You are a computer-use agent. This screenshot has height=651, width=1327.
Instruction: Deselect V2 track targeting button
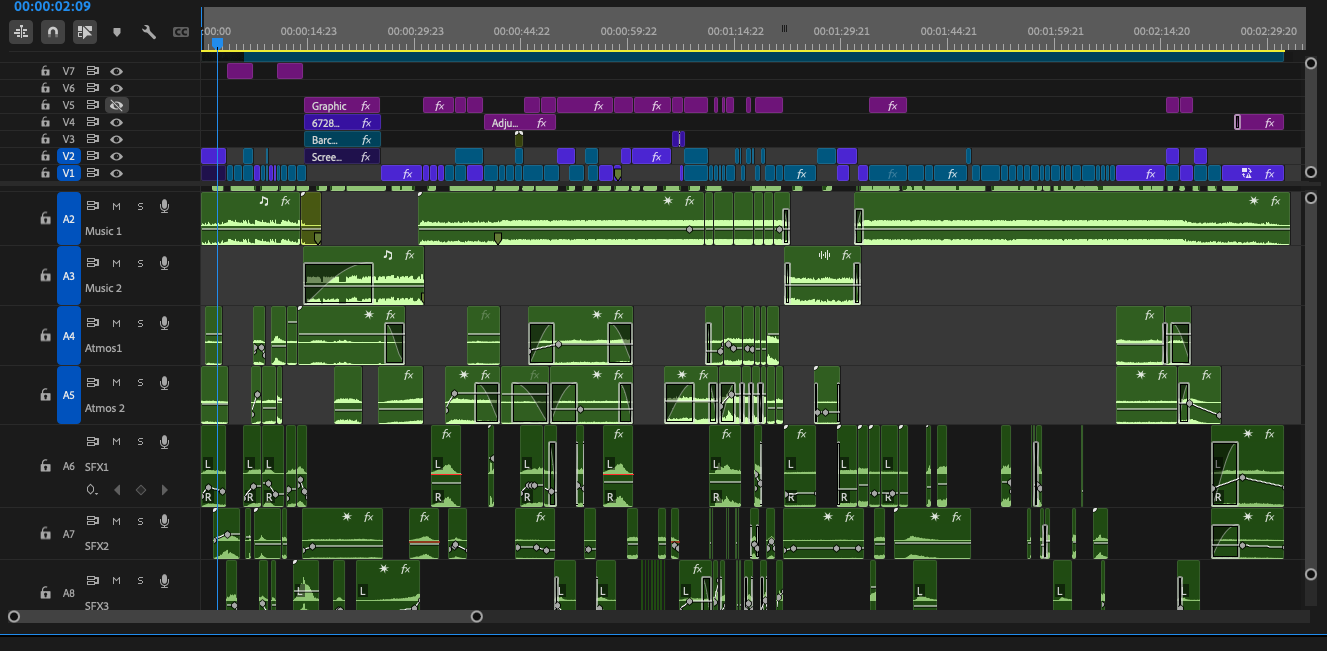(x=69, y=156)
